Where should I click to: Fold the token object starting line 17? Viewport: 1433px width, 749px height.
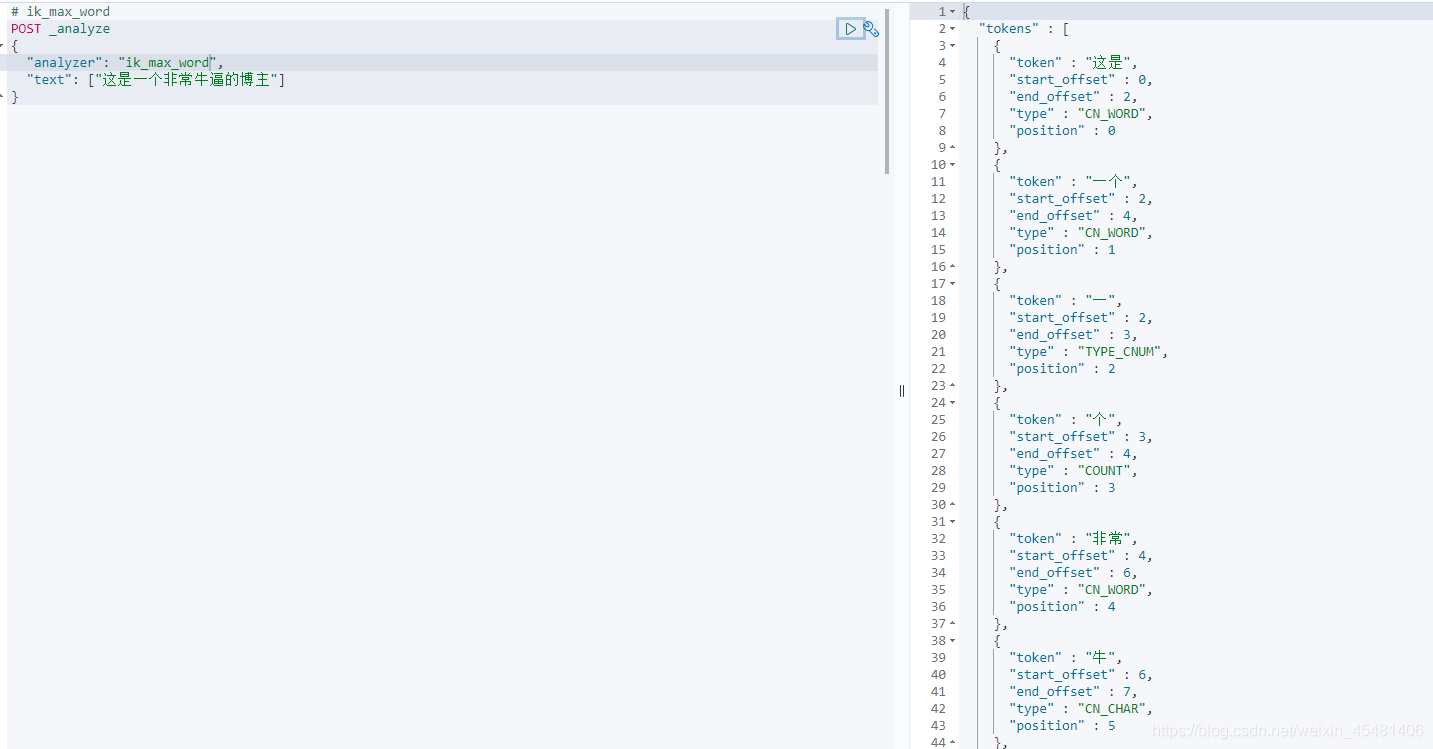click(x=952, y=284)
